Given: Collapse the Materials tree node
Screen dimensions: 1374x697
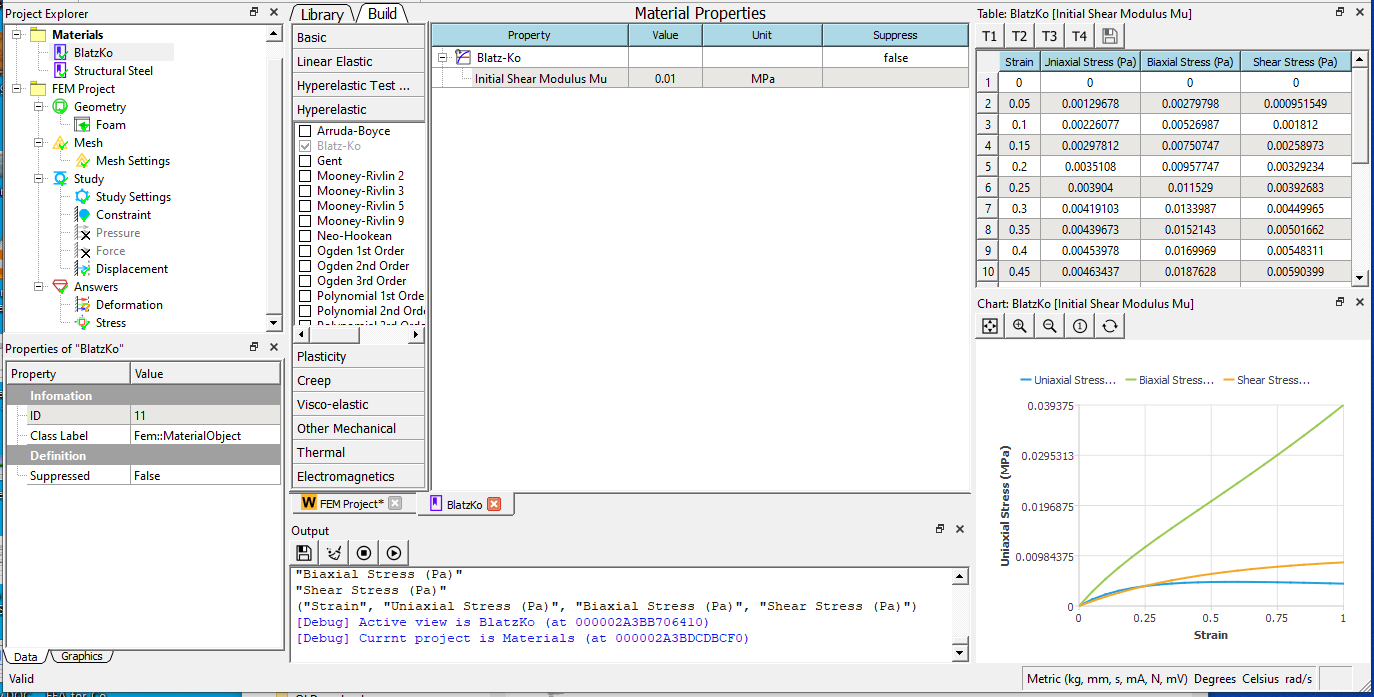Looking at the screenshot, I should coord(17,35).
